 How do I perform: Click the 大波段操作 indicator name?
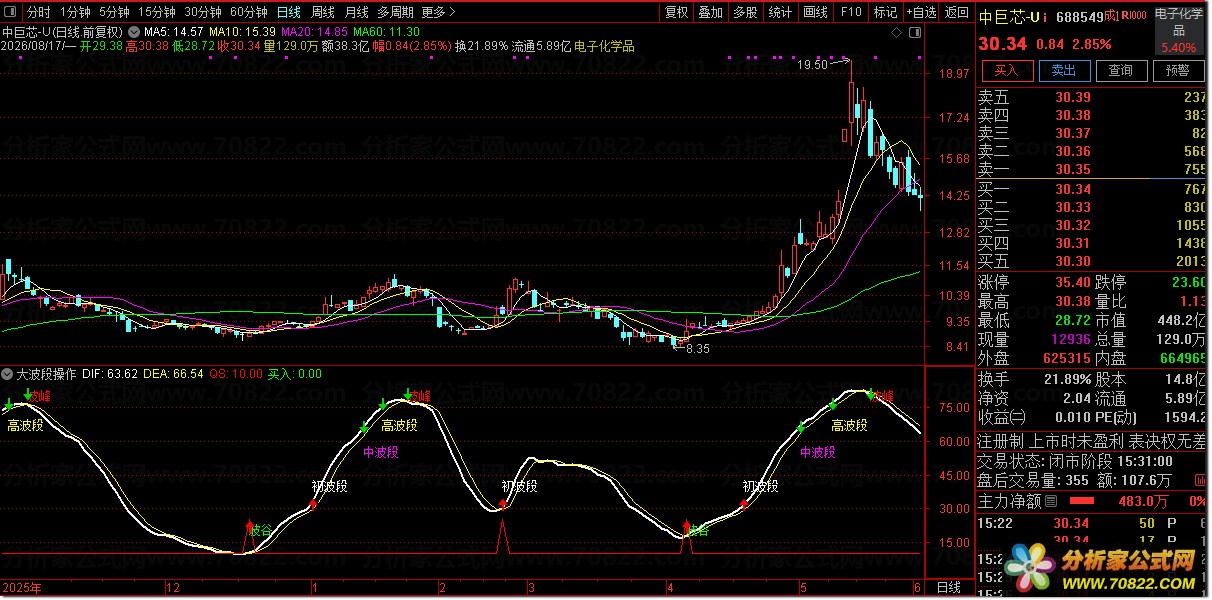click(46, 374)
